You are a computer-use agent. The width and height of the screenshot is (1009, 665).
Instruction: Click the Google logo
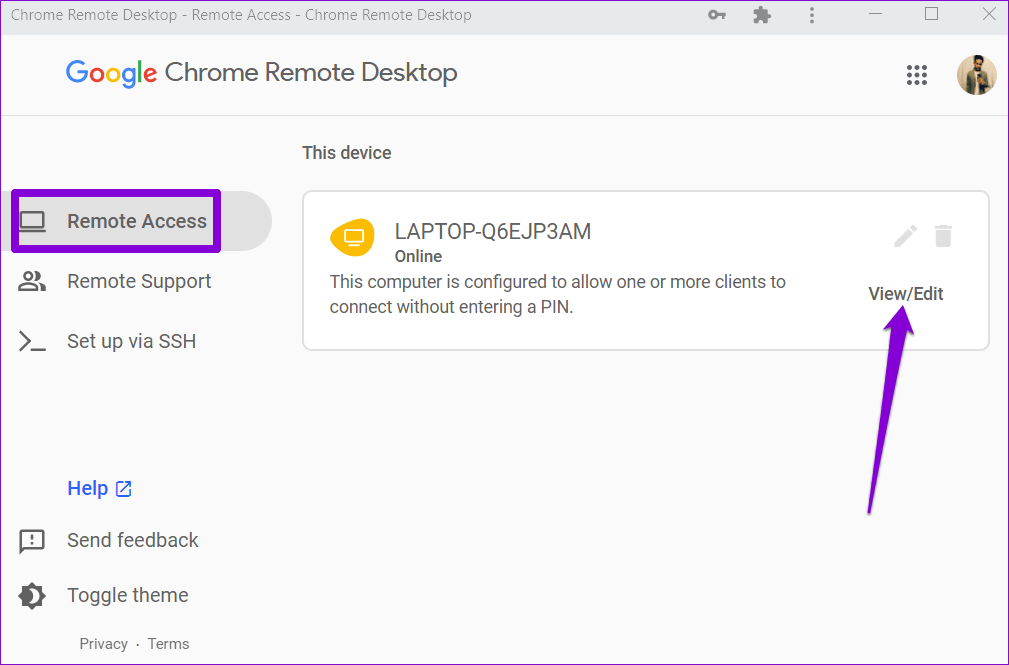(111, 73)
